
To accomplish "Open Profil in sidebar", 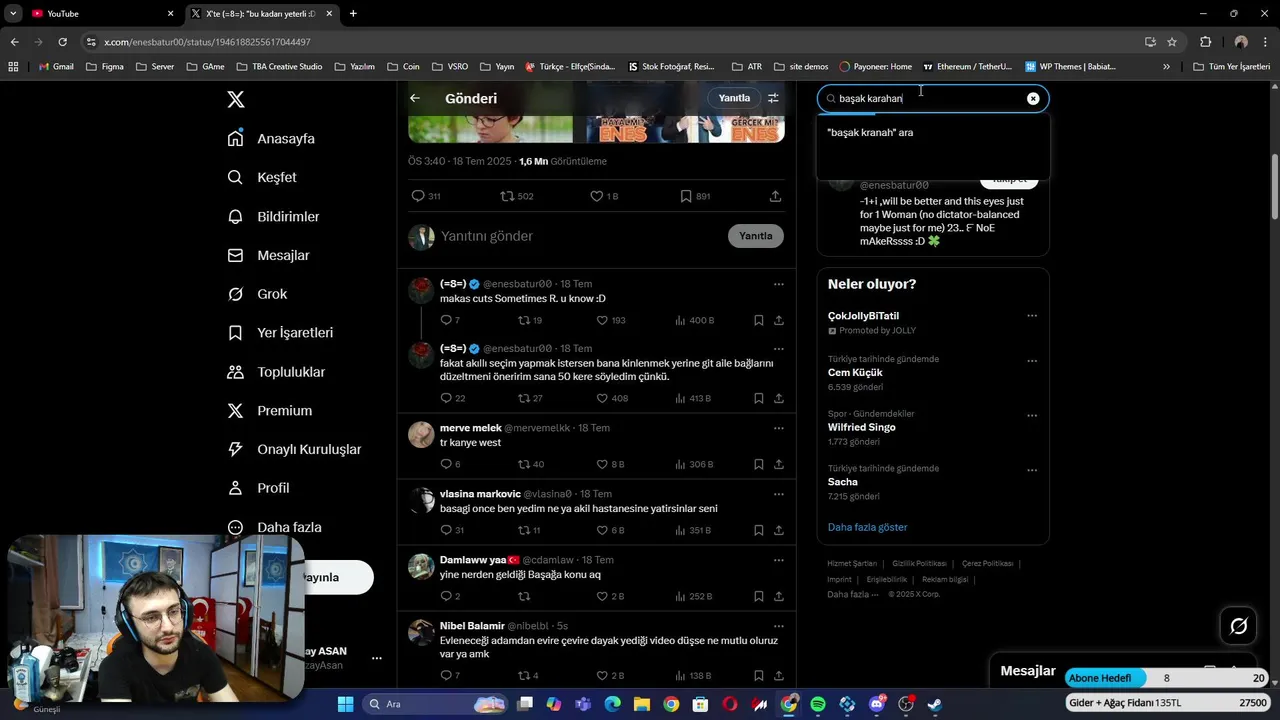I will pyautogui.click(x=259, y=488).
